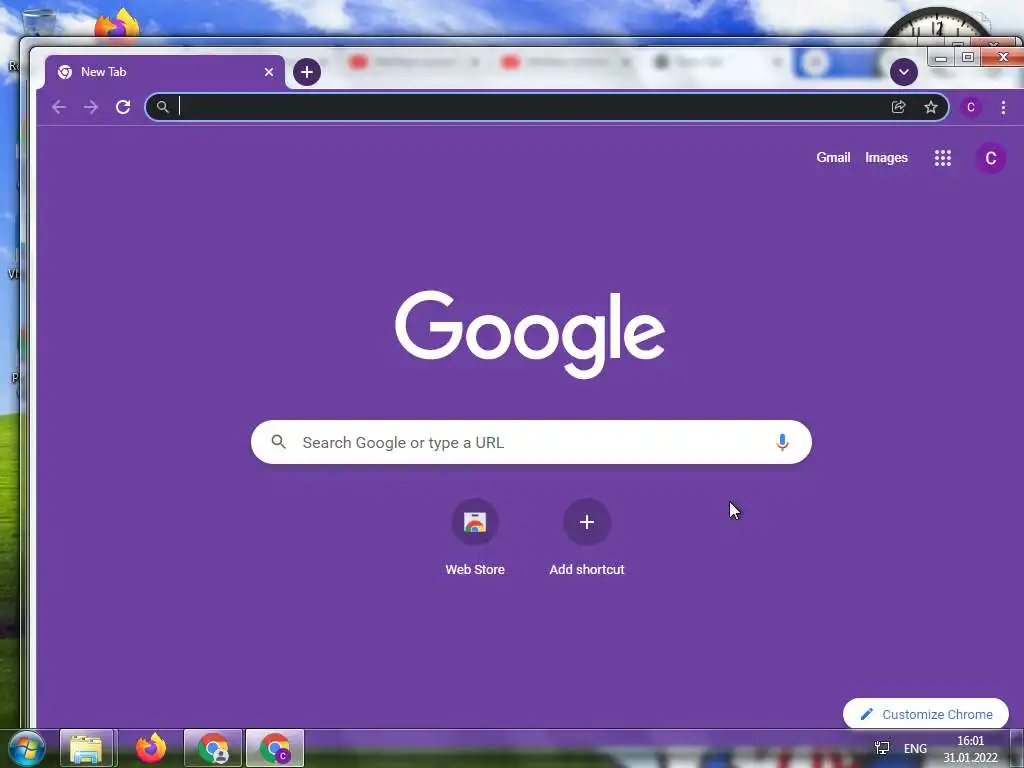The image size is (1024, 768).
Task: Open the taskbar clock showing 16:01
Action: [x=970, y=749]
